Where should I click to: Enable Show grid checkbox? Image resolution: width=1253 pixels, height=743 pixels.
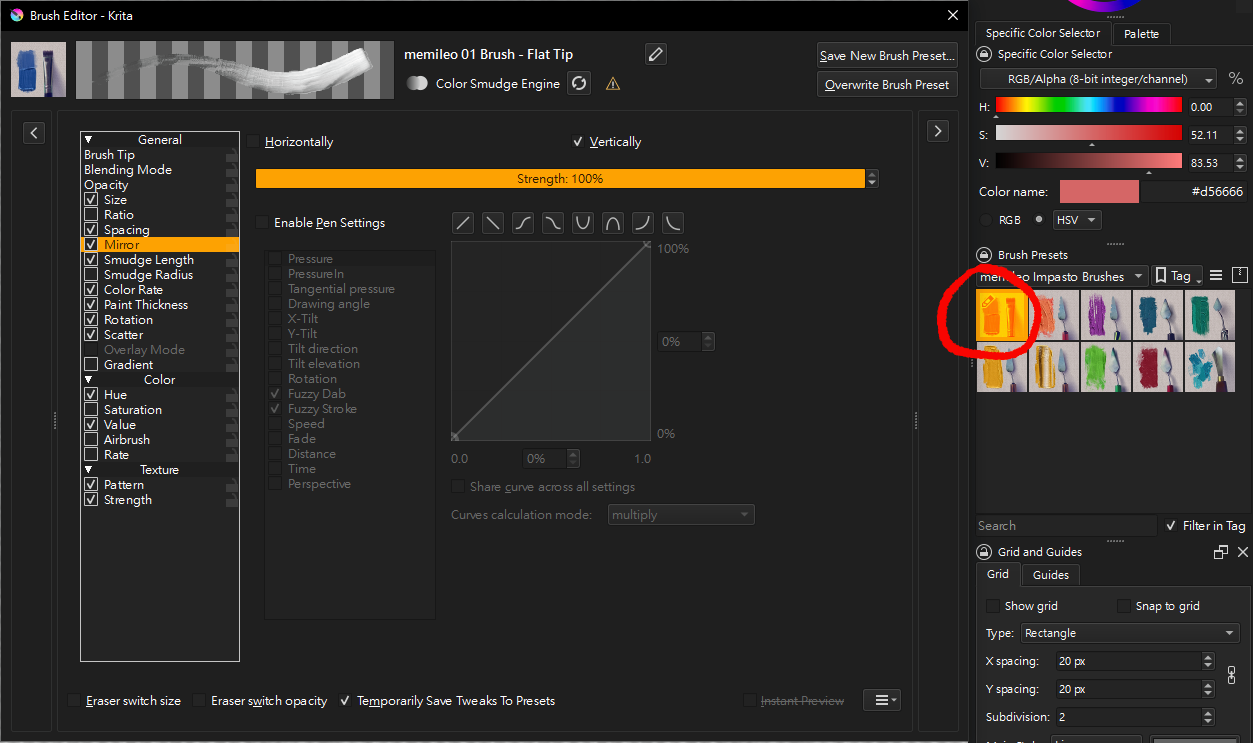tap(993, 606)
